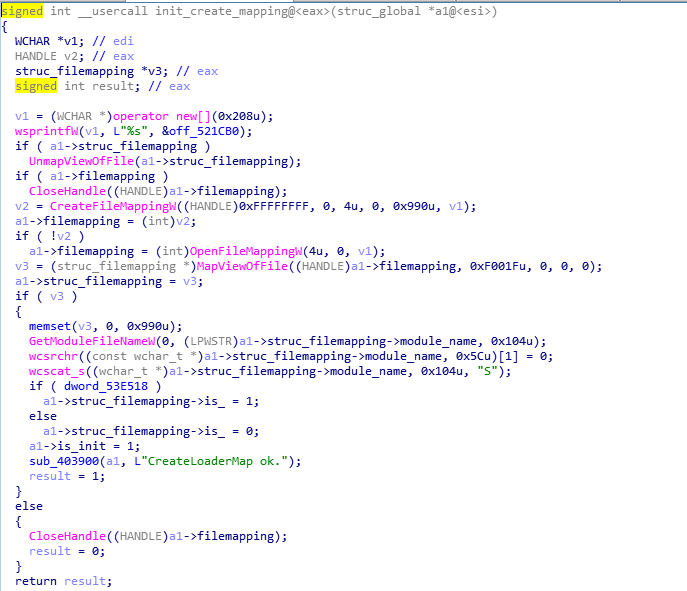Select the L"CreateLoaderMap ok." string
The height and width of the screenshot is (591, 687).
coord(211,461)
